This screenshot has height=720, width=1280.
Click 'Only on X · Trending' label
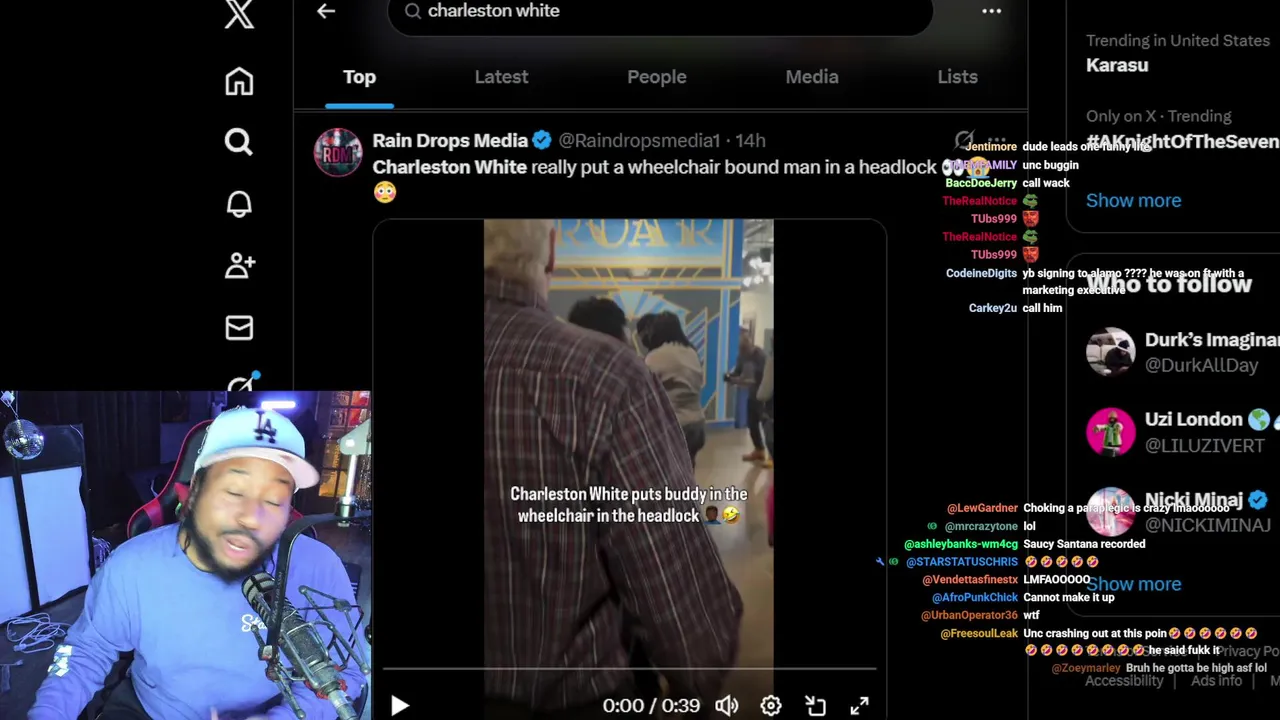pyautogui.click(x=1158, y=116)
